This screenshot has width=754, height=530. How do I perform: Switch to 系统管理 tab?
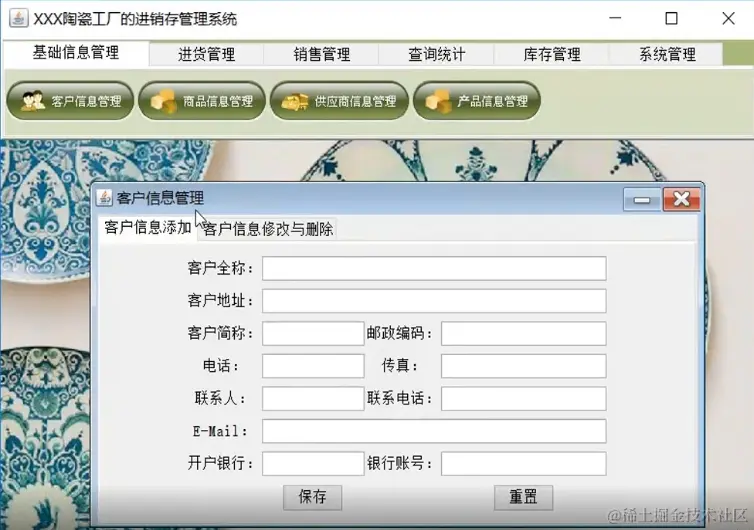[x=667, y=54]
